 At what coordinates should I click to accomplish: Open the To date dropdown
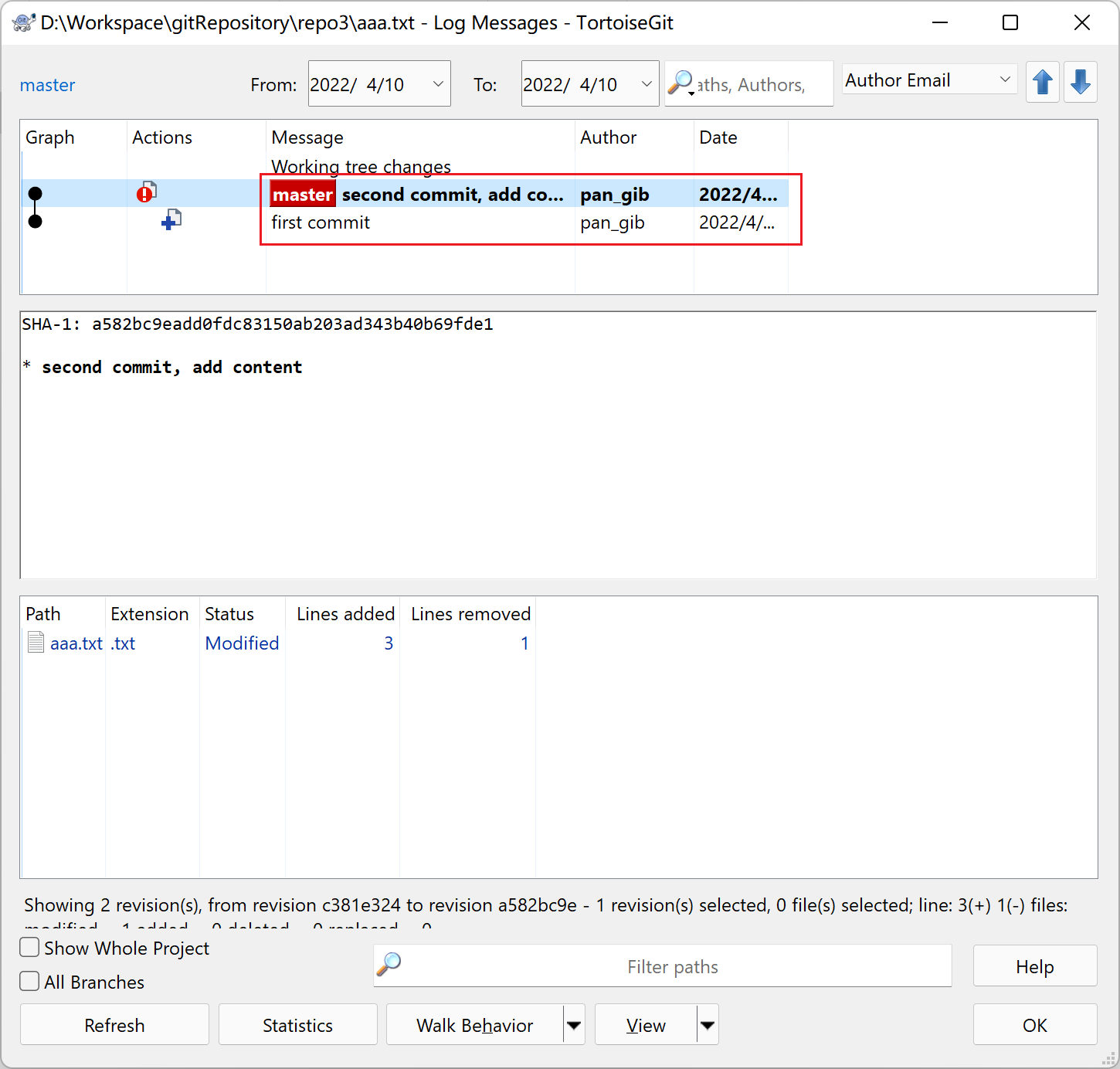(647, 83)
